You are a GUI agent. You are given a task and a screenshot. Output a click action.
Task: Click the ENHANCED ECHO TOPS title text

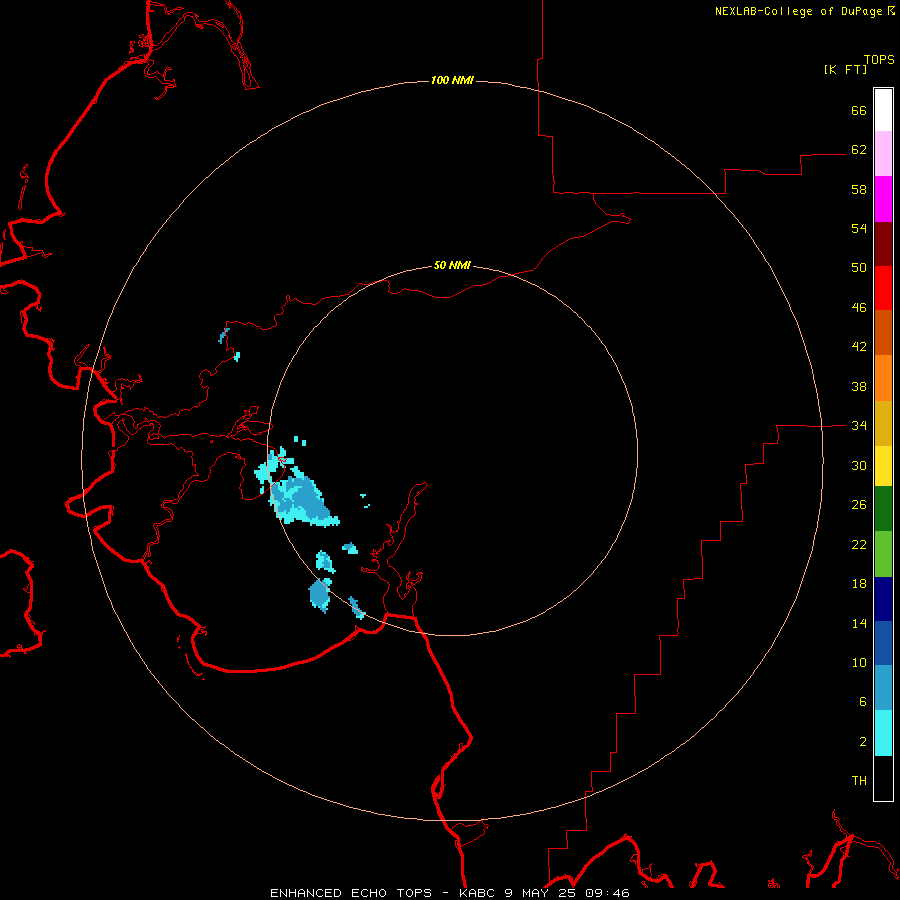[x=351, y=893]
